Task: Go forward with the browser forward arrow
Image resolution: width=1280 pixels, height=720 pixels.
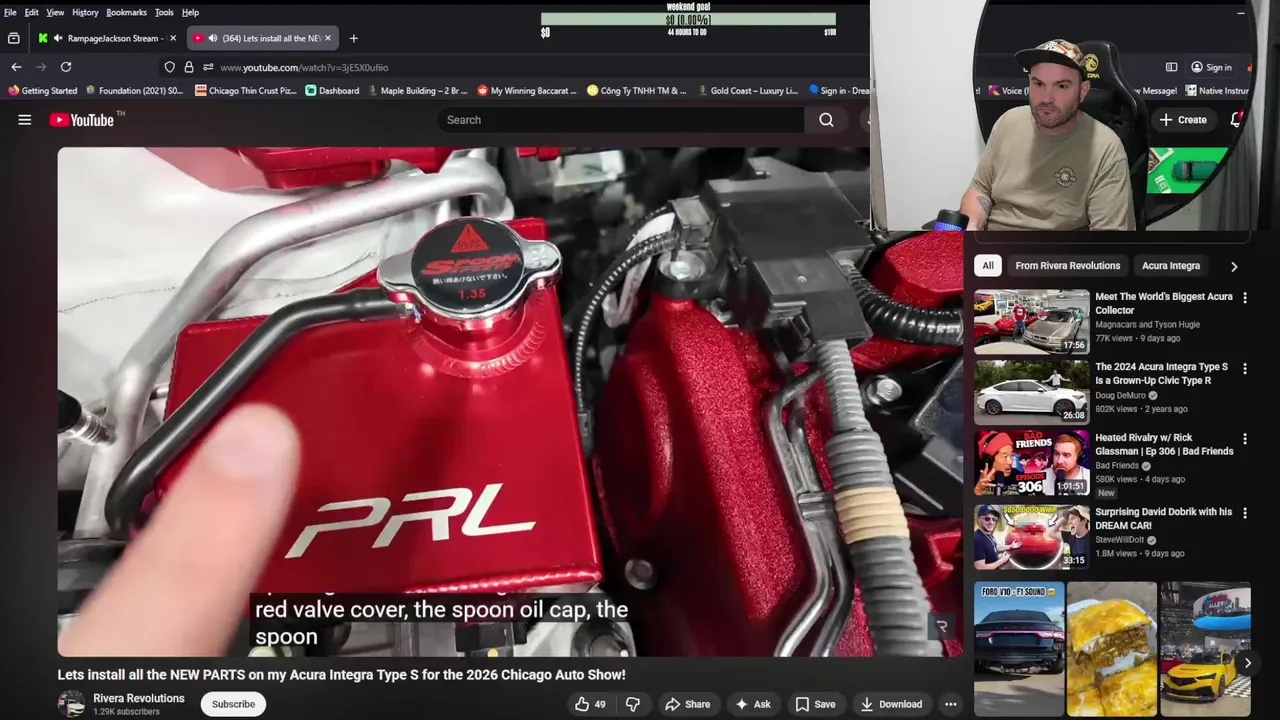Action: click(41, 67)
